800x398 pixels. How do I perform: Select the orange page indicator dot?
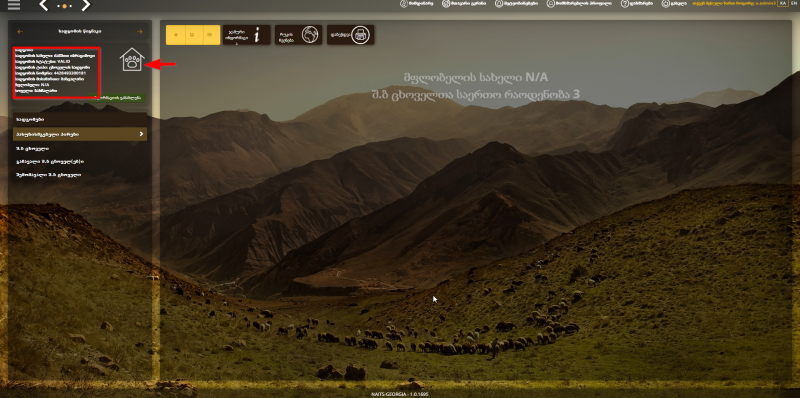[64, 6]
